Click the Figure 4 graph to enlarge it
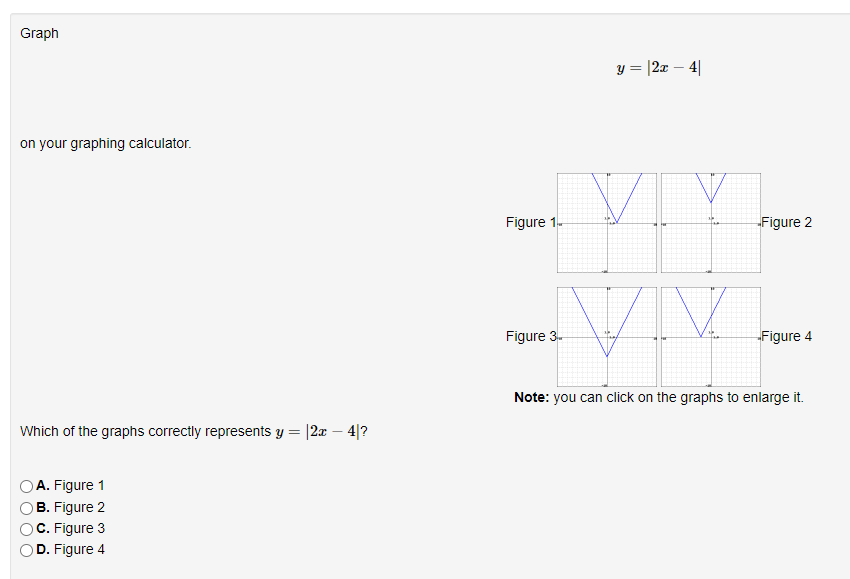Image resolution: width=850 pixels, height=579 pixels. click(x=710, y=336)
